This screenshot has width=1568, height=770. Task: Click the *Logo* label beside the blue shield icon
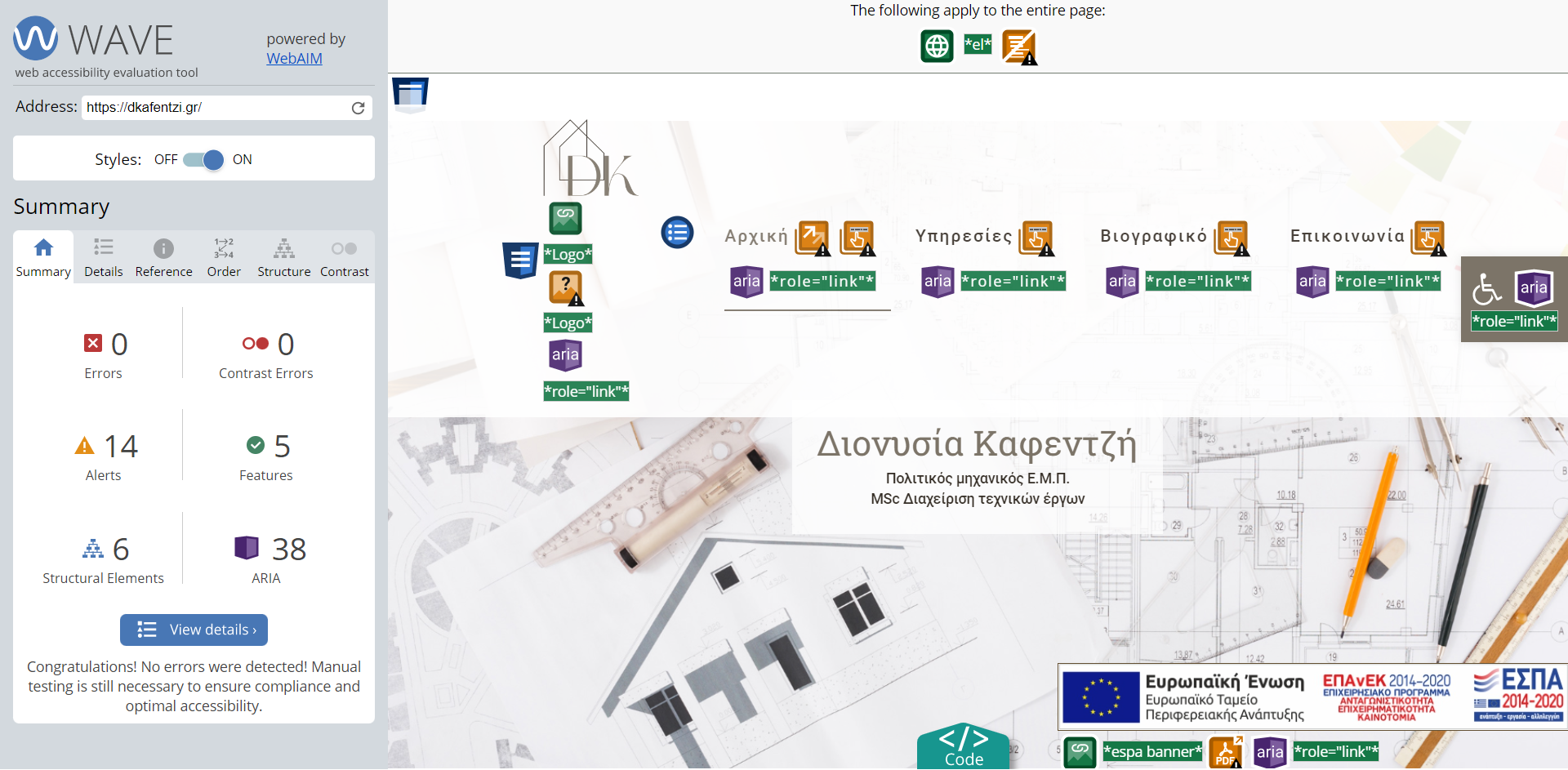pos(568,254)
